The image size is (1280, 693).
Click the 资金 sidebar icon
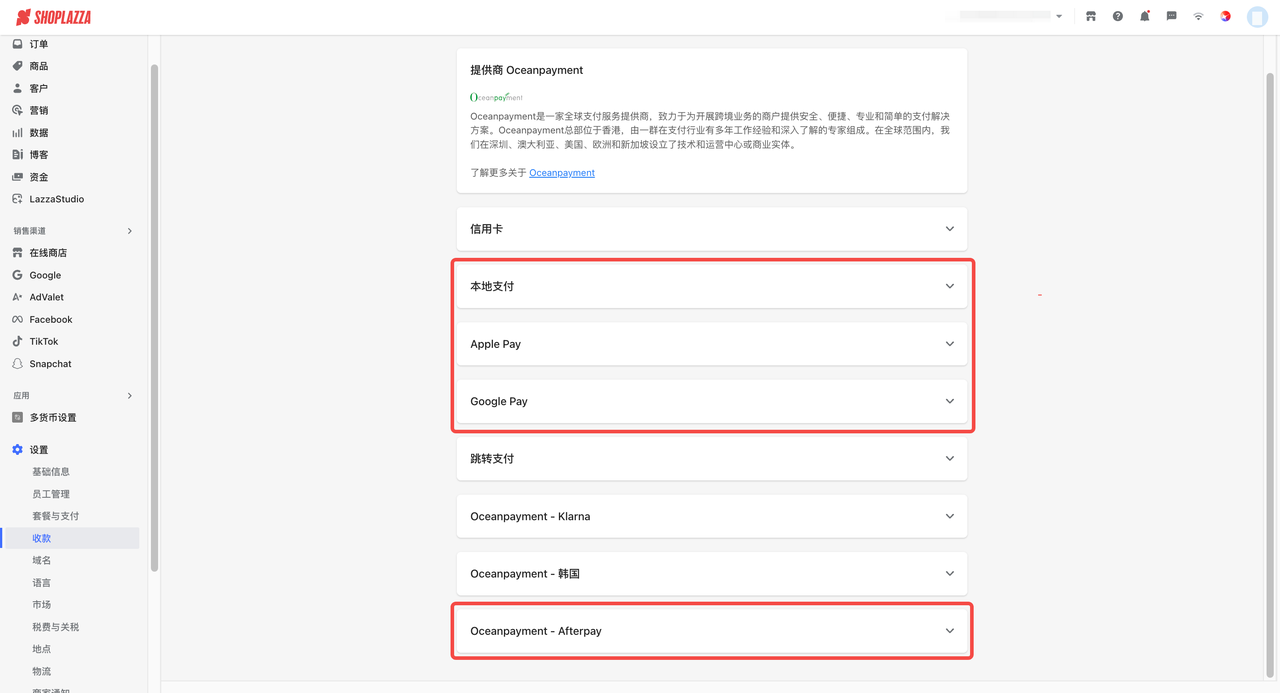[17, 177]
